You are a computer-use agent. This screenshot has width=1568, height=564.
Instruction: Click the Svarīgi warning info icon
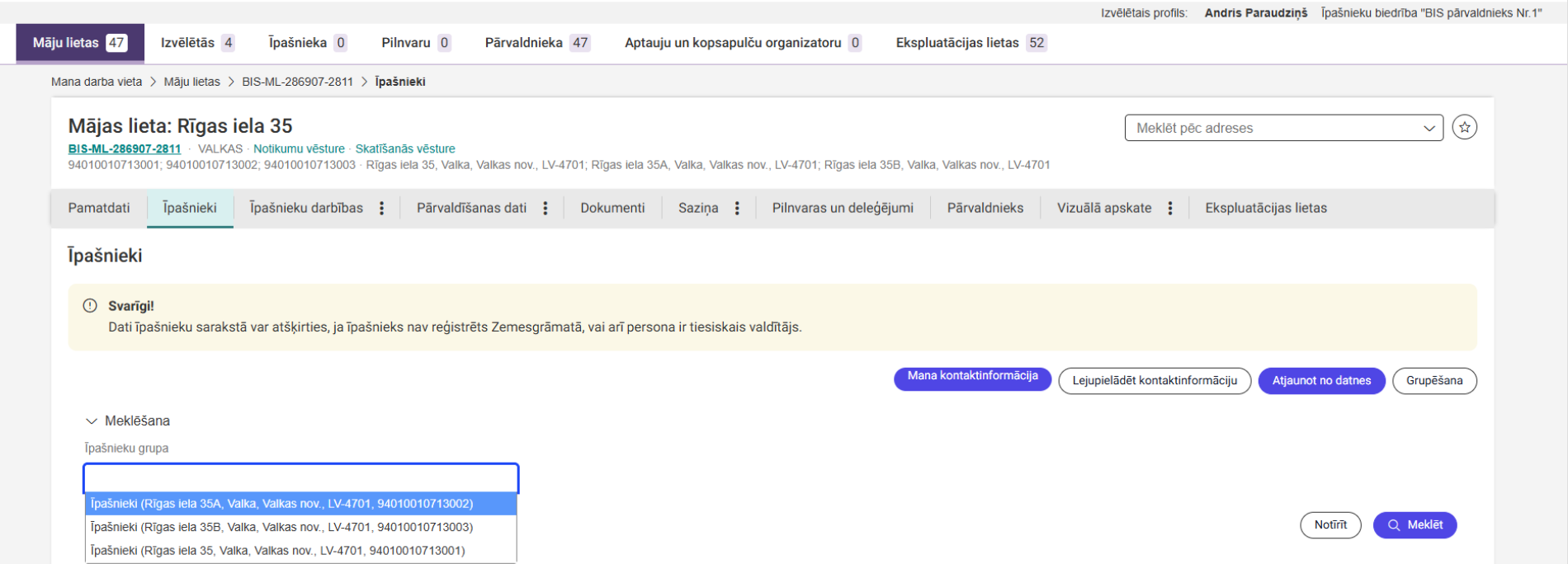point(90,306)
